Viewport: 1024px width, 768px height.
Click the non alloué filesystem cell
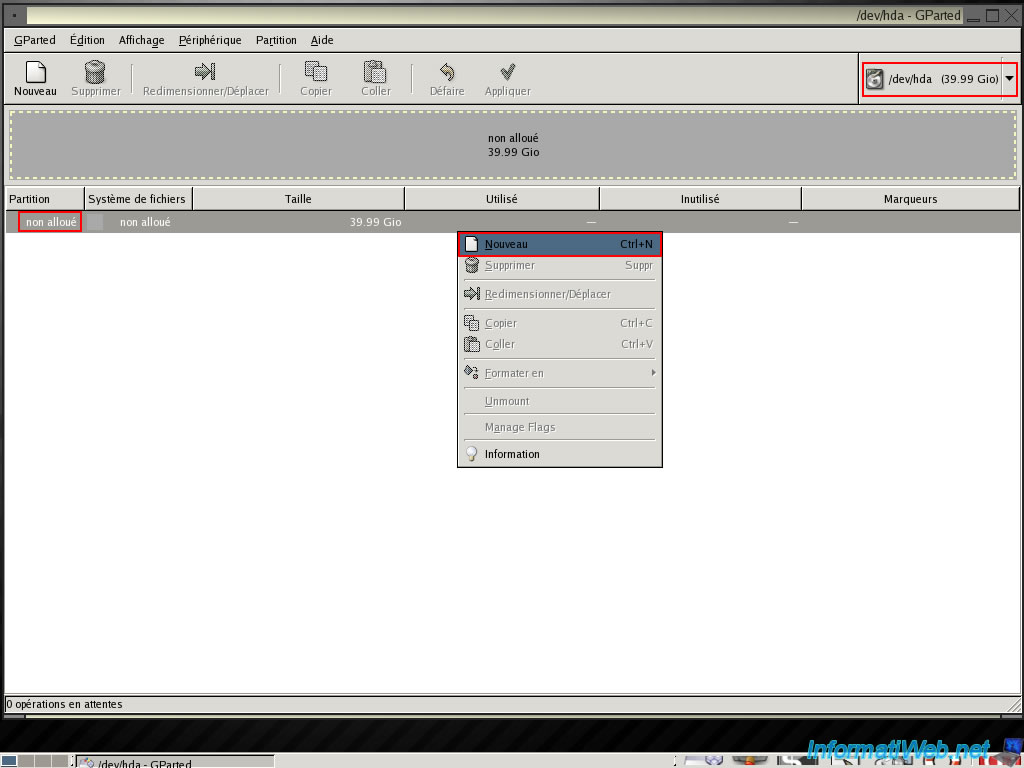coord(145,222)
